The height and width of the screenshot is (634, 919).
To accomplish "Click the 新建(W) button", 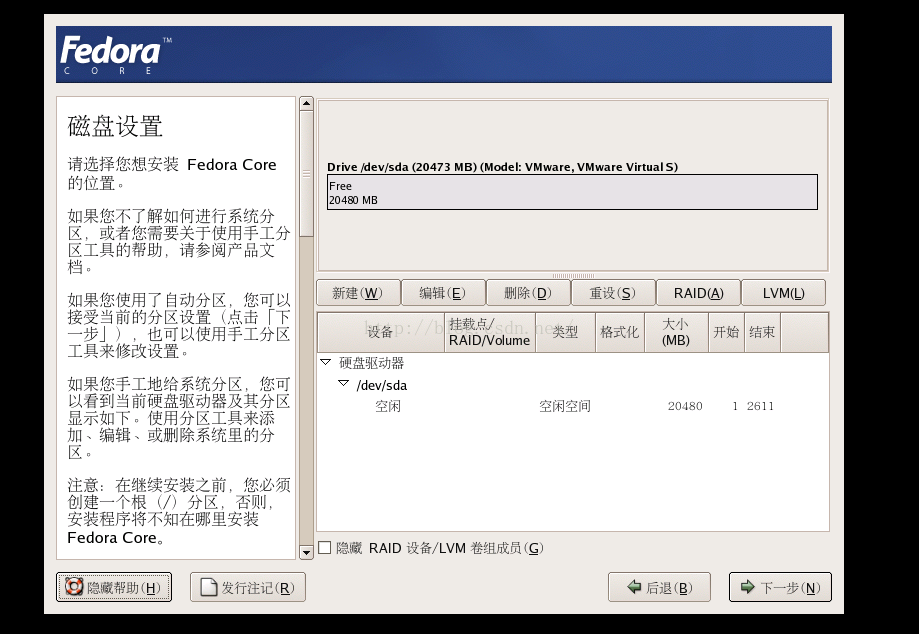I will pyautogui.click(x=358, y=293).
